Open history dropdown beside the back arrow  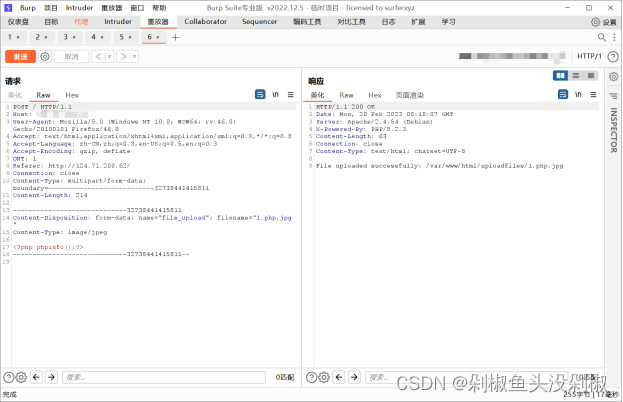tap(110, 56)
